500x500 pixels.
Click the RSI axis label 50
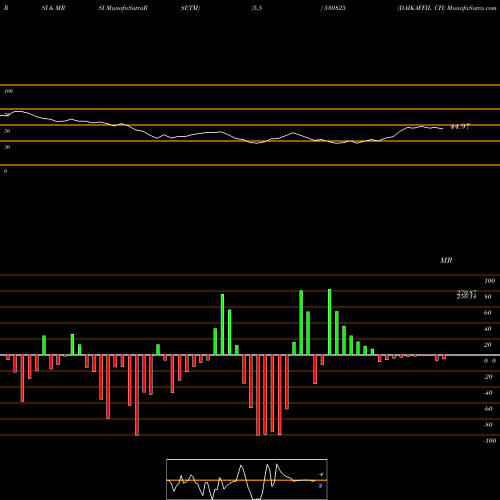(x=7, y=131)
